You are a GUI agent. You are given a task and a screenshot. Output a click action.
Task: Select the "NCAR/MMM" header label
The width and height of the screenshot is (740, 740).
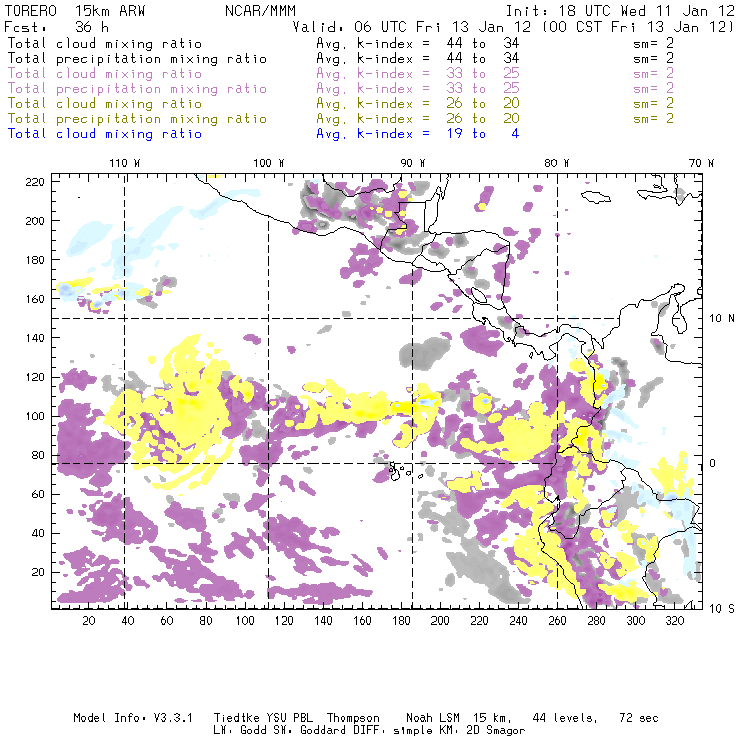pos(260,11)
